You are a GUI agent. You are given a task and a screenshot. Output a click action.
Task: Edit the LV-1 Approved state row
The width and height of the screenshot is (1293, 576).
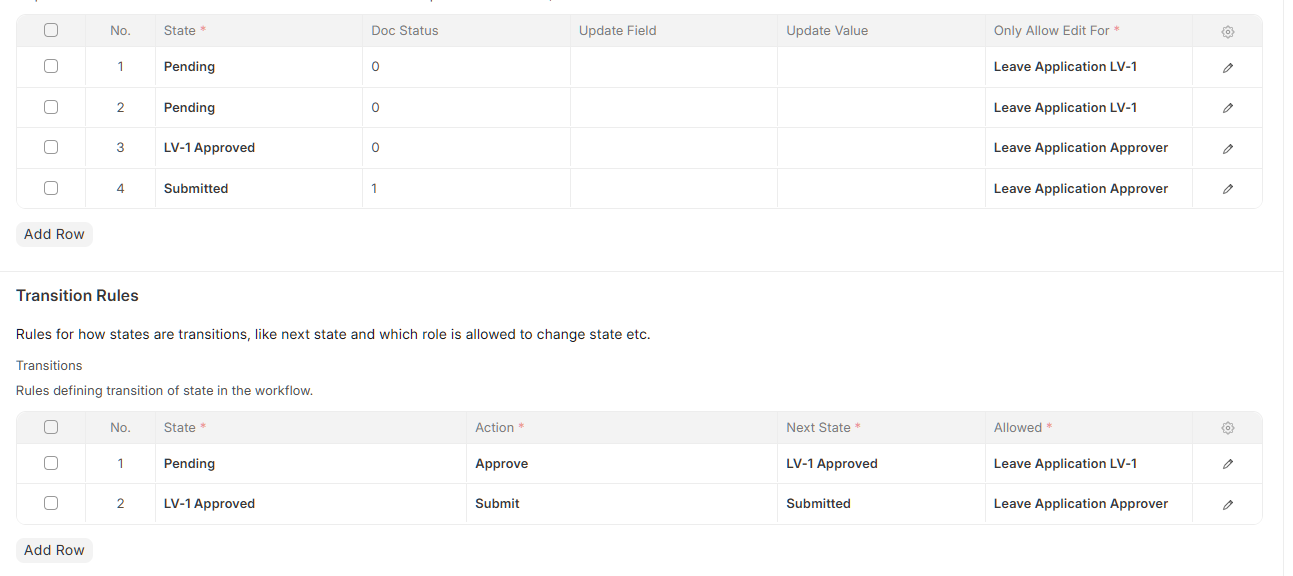tap(1227, 147)
